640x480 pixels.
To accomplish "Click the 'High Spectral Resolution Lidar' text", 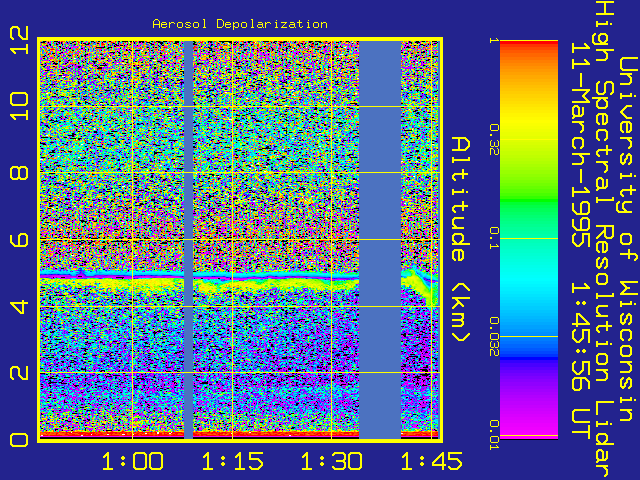I will point(604,240).
